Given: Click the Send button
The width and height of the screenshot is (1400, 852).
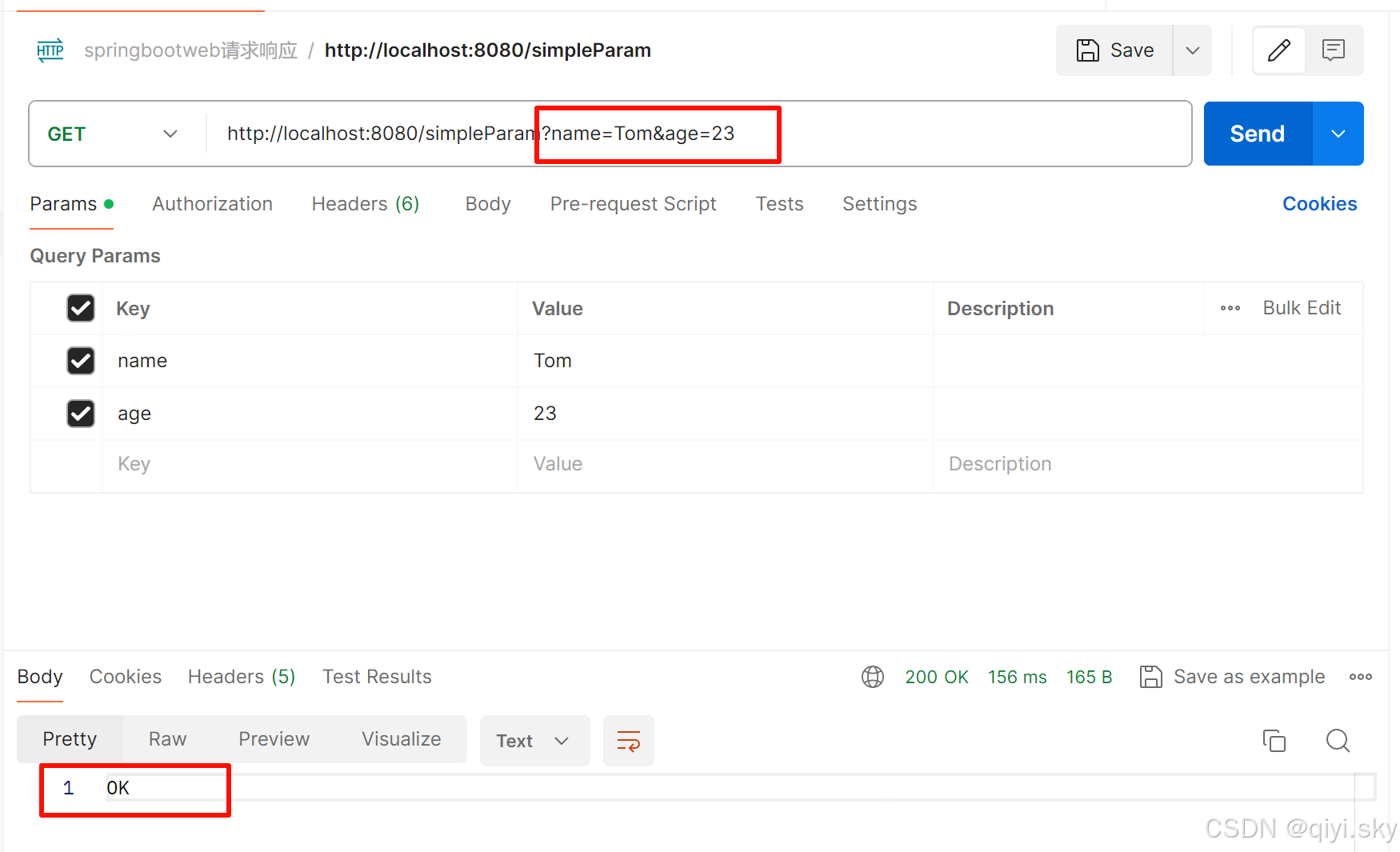Looking at the screenshot, I should coord(1256,134).
